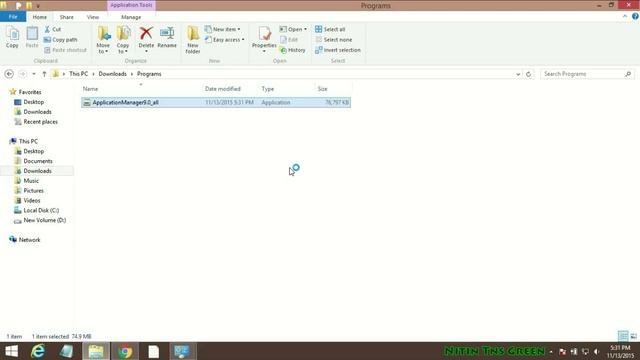Click the Open button in ribbon

[293, 29]
